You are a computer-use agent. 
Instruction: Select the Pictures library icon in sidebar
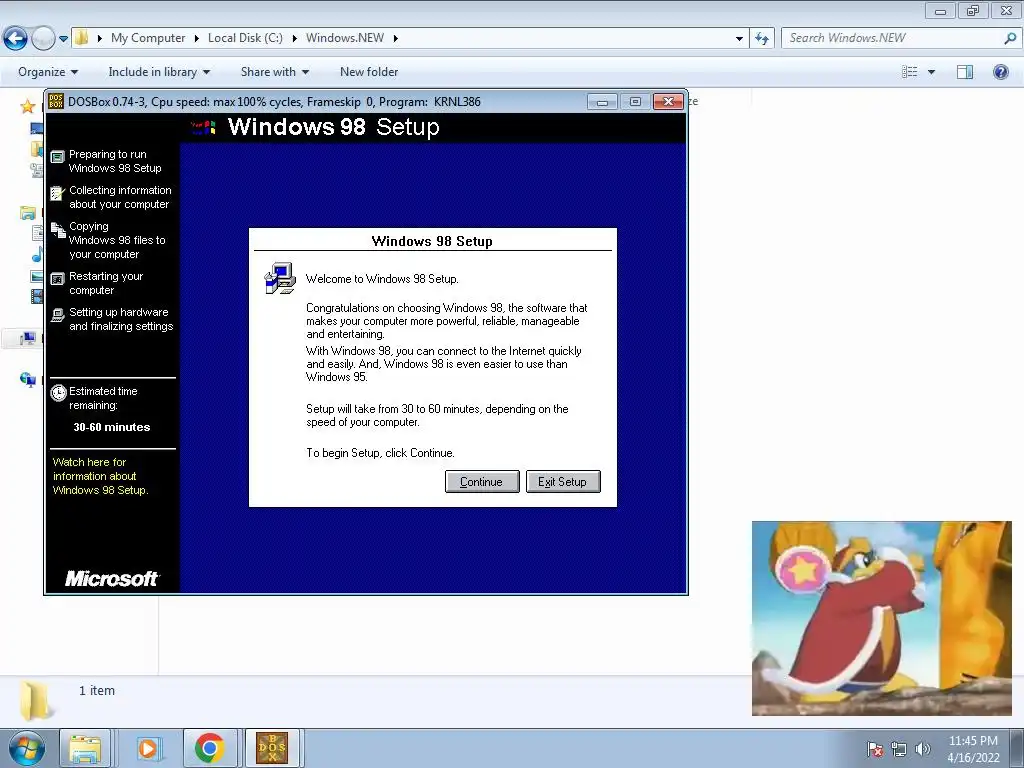pyautogui.click(x=37, y=276)
